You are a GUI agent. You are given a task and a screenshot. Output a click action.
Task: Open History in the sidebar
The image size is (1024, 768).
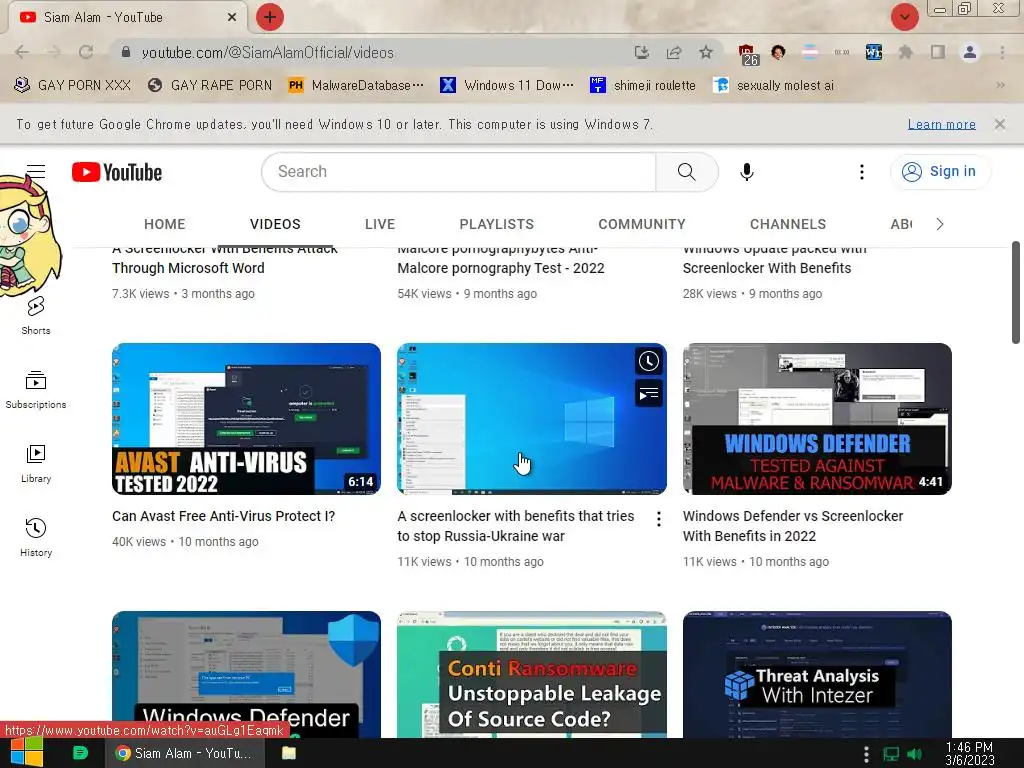36,537
